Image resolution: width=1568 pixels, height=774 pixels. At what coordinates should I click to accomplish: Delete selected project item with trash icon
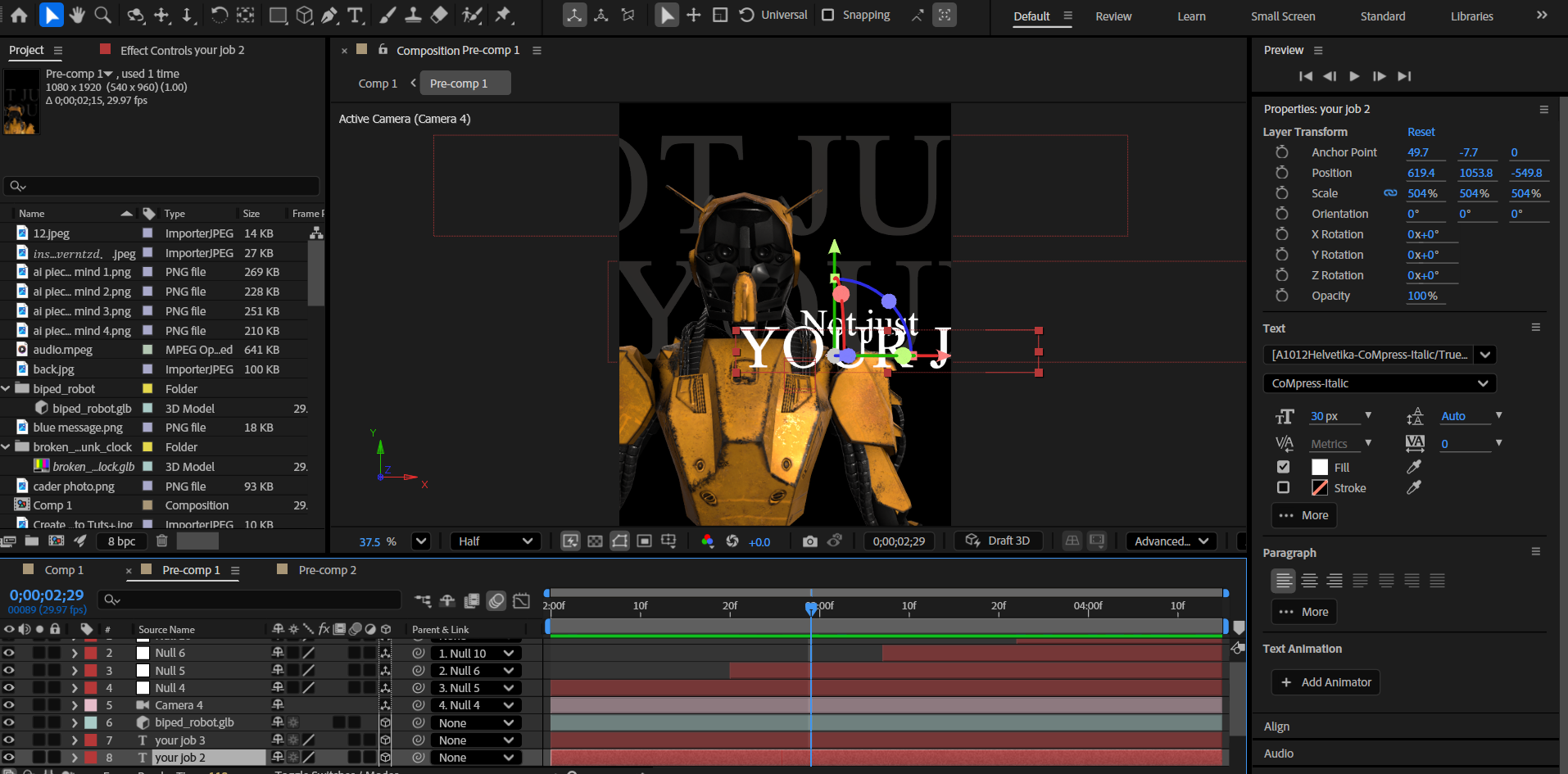(x=162, y=541)
